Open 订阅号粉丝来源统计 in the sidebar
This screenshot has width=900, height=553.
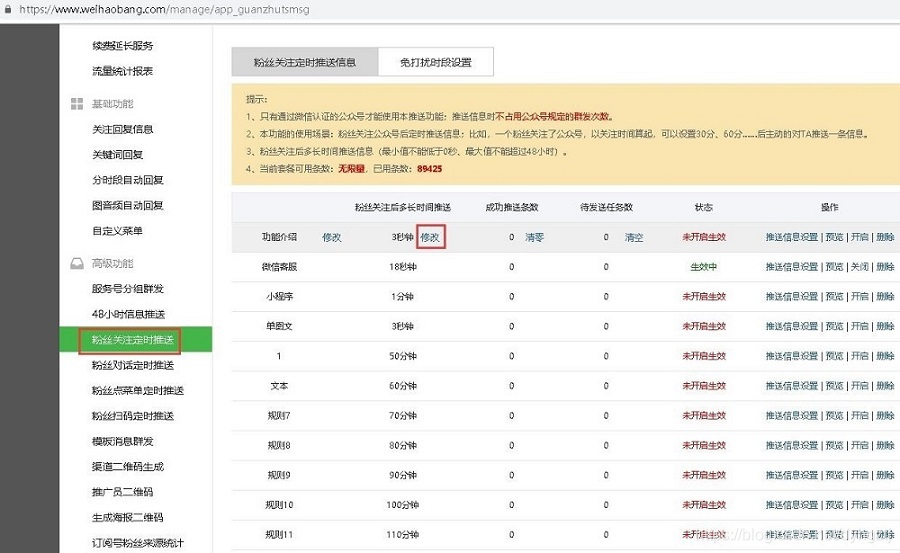(x=138, y=543)
